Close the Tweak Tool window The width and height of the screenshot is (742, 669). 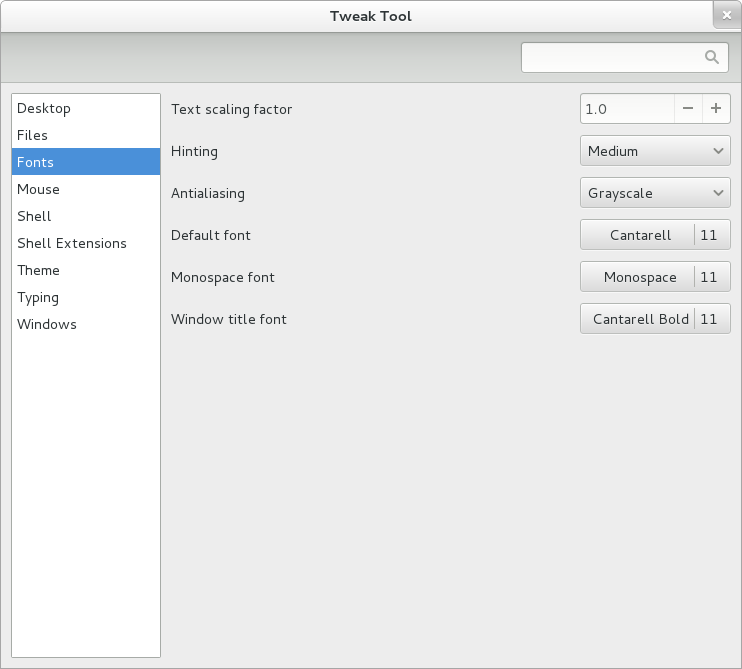pos(727,15)
